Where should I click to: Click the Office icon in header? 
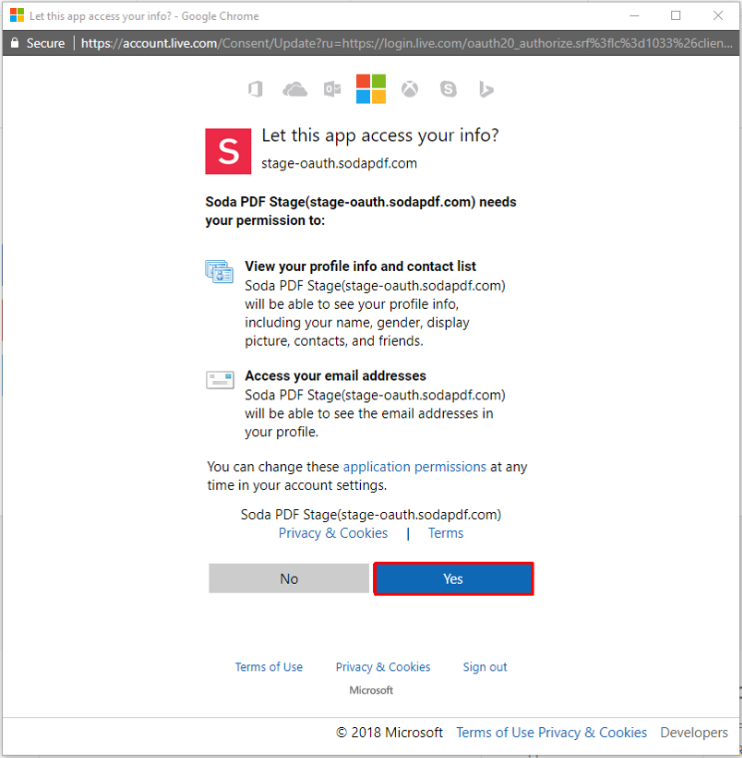click(x=255, y=89)
